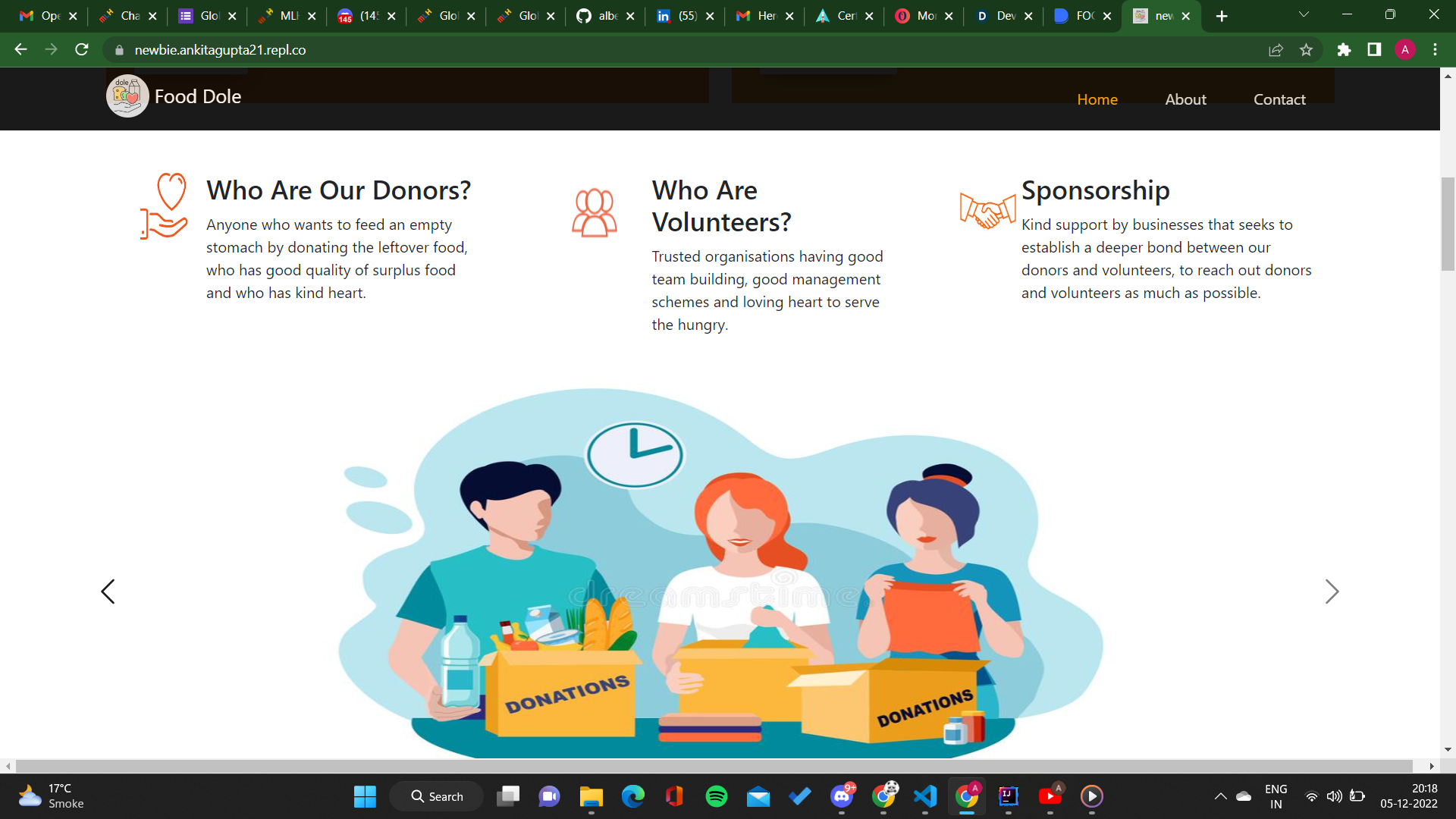Image resolution: width=1456 pixels, height=819 pixels.
Task: Open the share page icon
Action: [x=1276, y=50]
